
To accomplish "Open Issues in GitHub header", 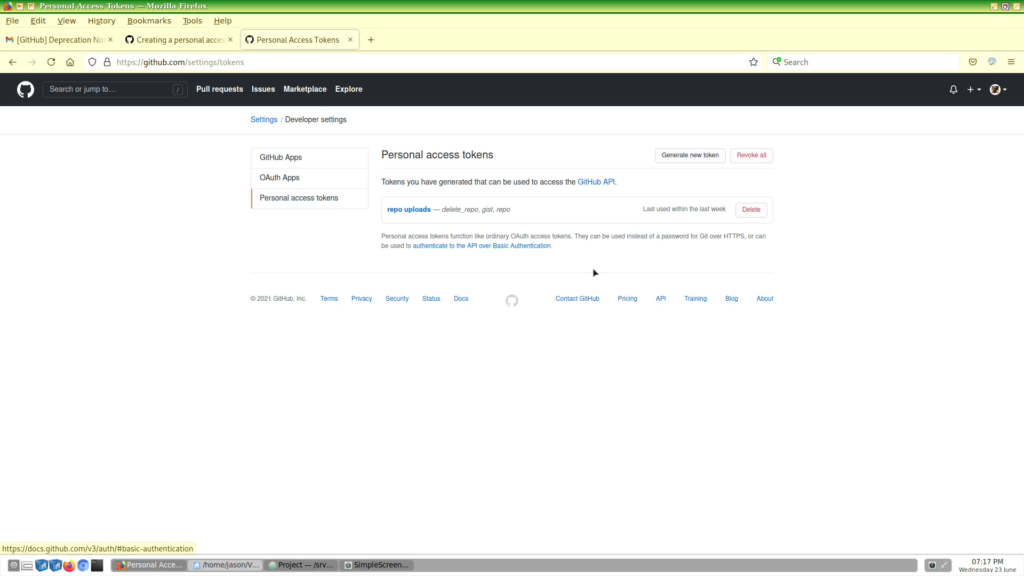I will tap(263, 89).
